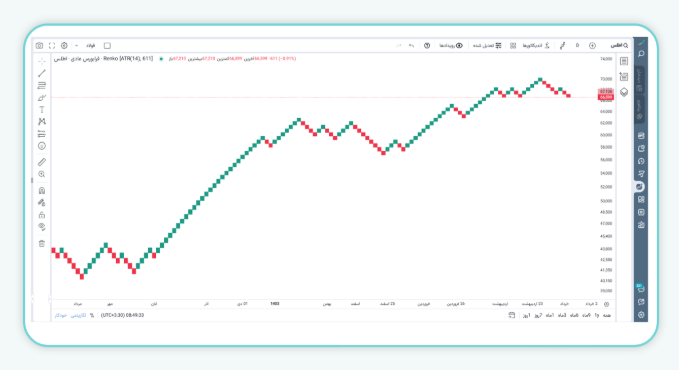Click the app logo atop dark sidebar
Screen dimensions: 679x370
[x=641, y=42]
